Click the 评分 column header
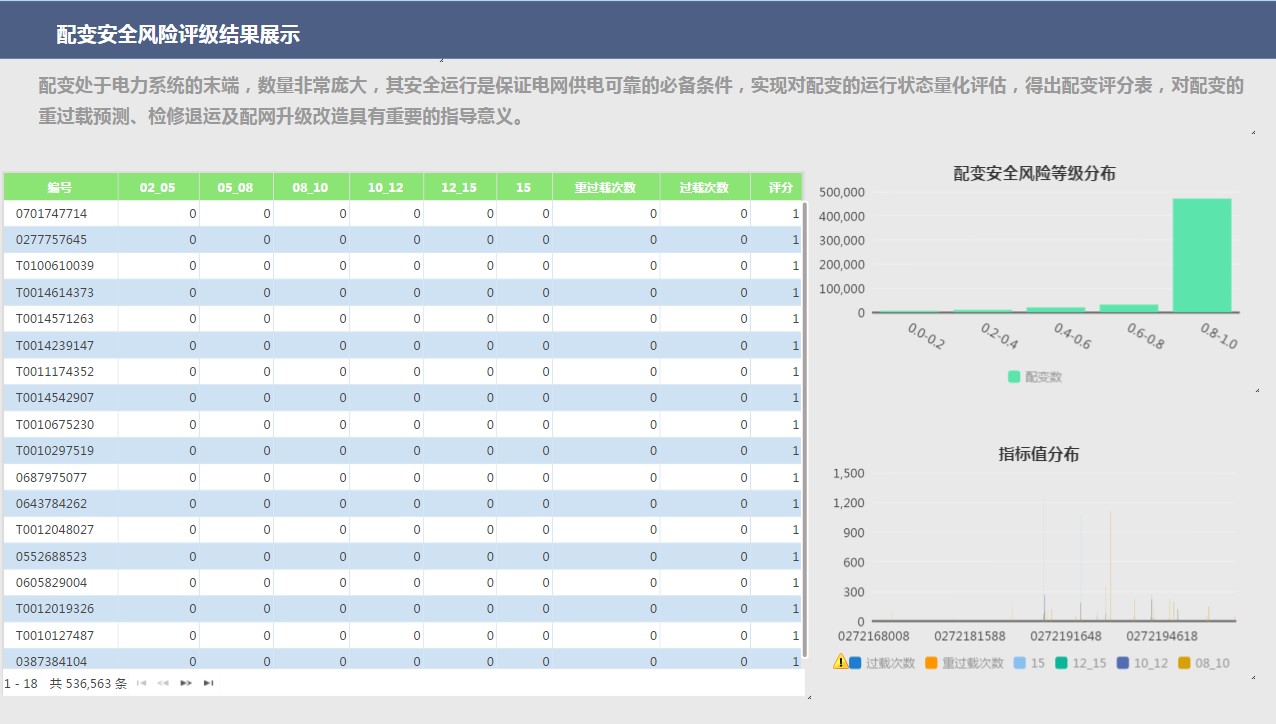 (780, 187)
